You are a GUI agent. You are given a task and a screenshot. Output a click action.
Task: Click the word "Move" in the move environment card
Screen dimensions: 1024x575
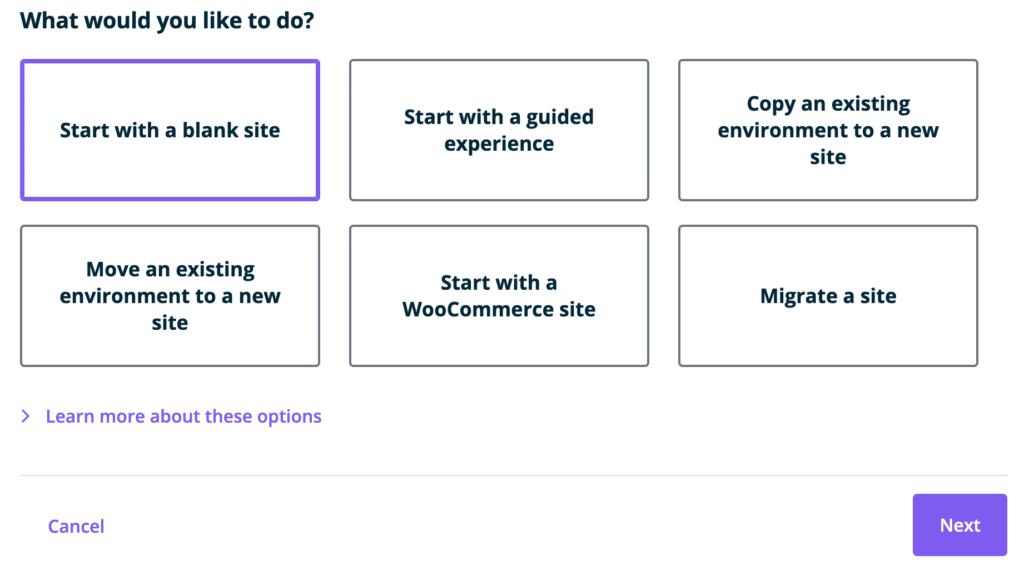pos(112,269)
